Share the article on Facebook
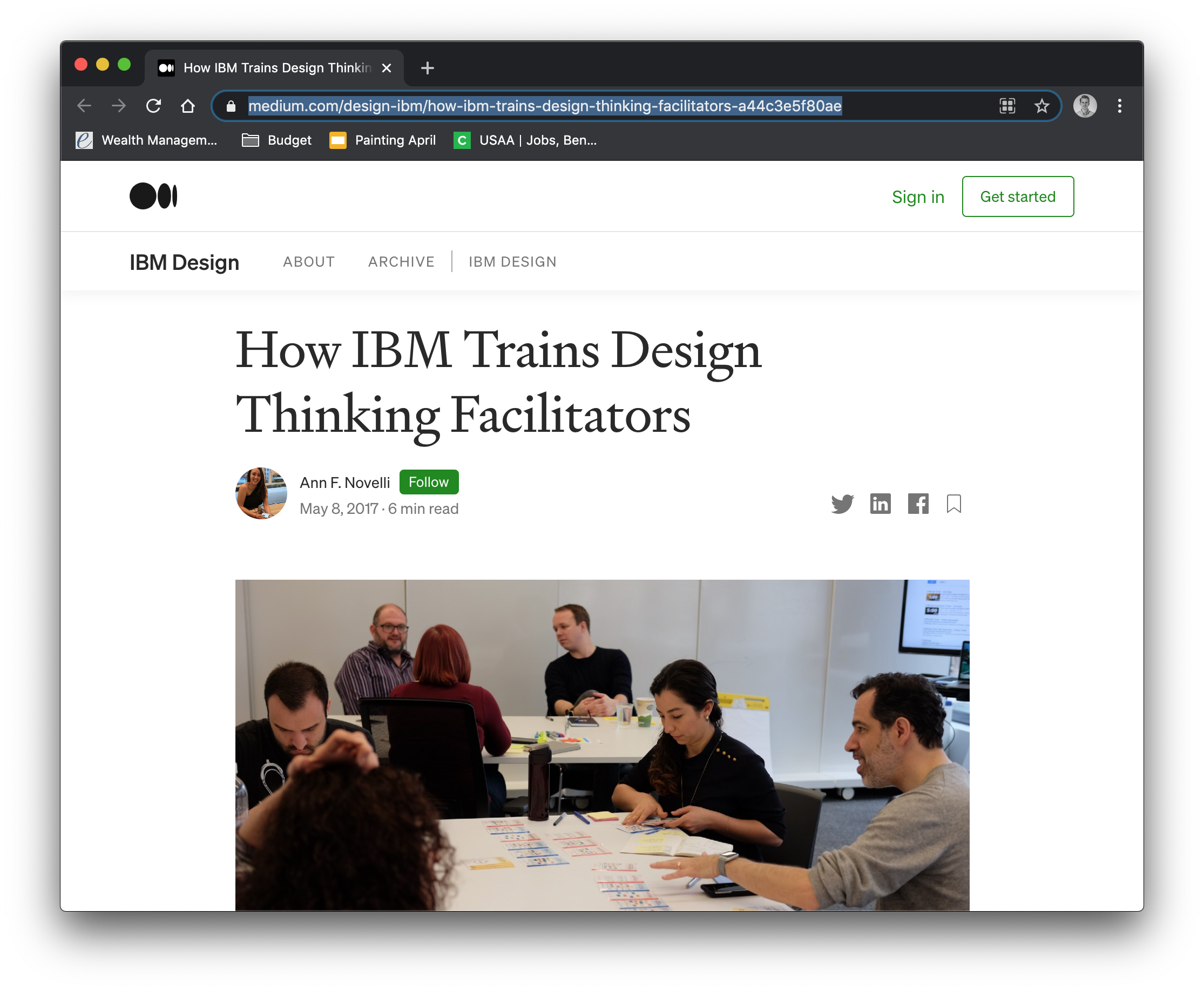1204x991 pixels. [x=917, y=504]
